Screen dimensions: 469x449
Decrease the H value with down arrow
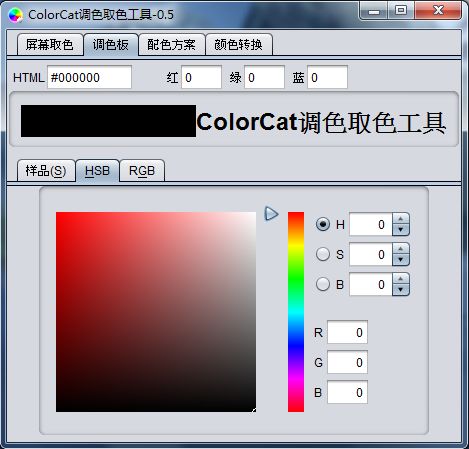pos(401,230)
